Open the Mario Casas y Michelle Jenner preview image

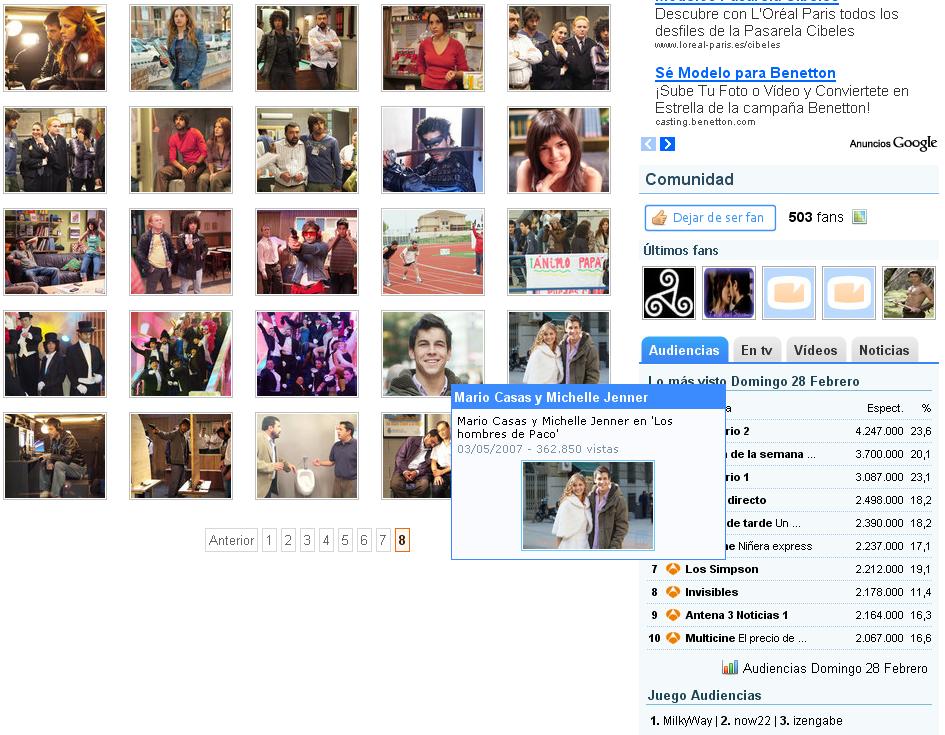588,505
